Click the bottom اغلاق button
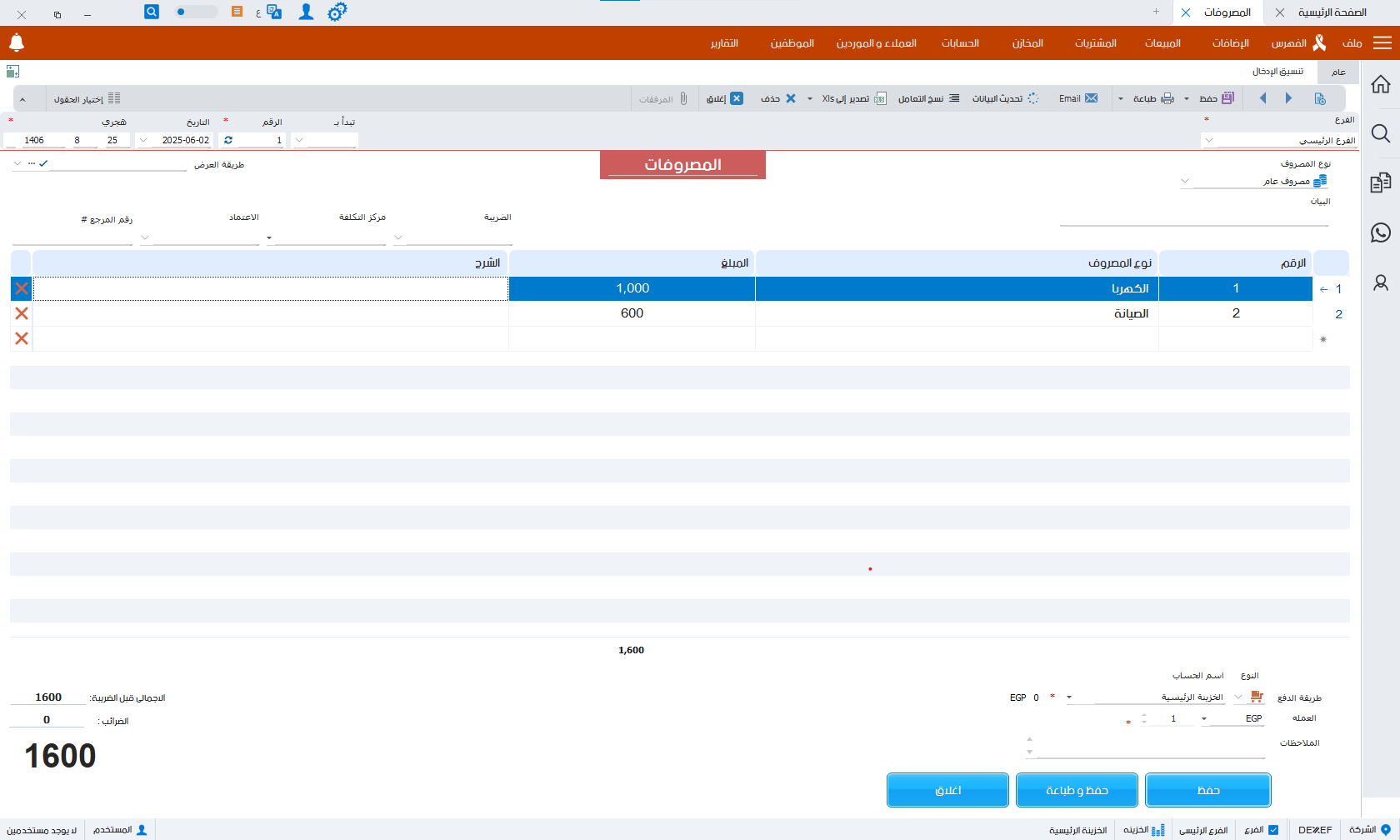This screenshot has width=1400, height=840. (x=947, y=790)
